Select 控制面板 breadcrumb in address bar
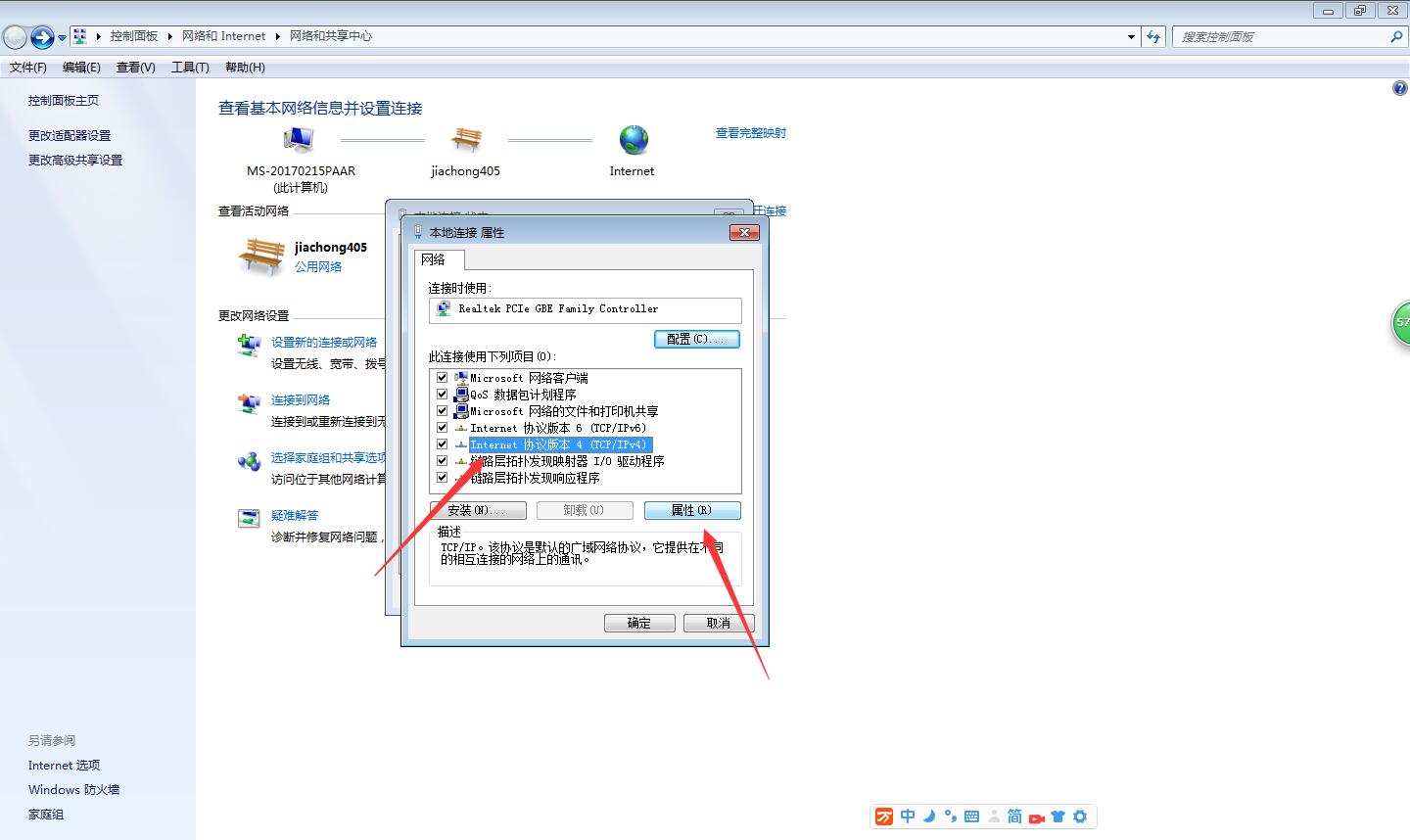Screen dimensions: 1410x840 134,36
